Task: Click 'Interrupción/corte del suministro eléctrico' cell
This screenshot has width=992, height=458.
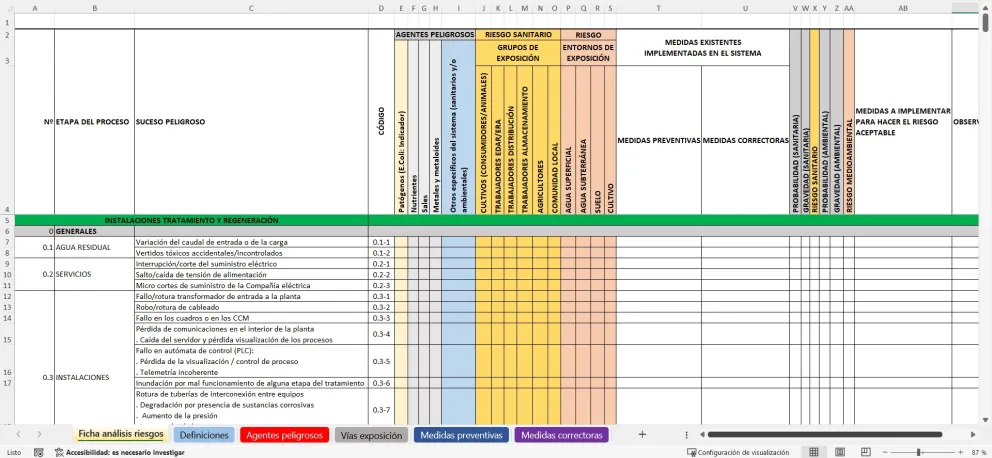Action: (251, 264)
